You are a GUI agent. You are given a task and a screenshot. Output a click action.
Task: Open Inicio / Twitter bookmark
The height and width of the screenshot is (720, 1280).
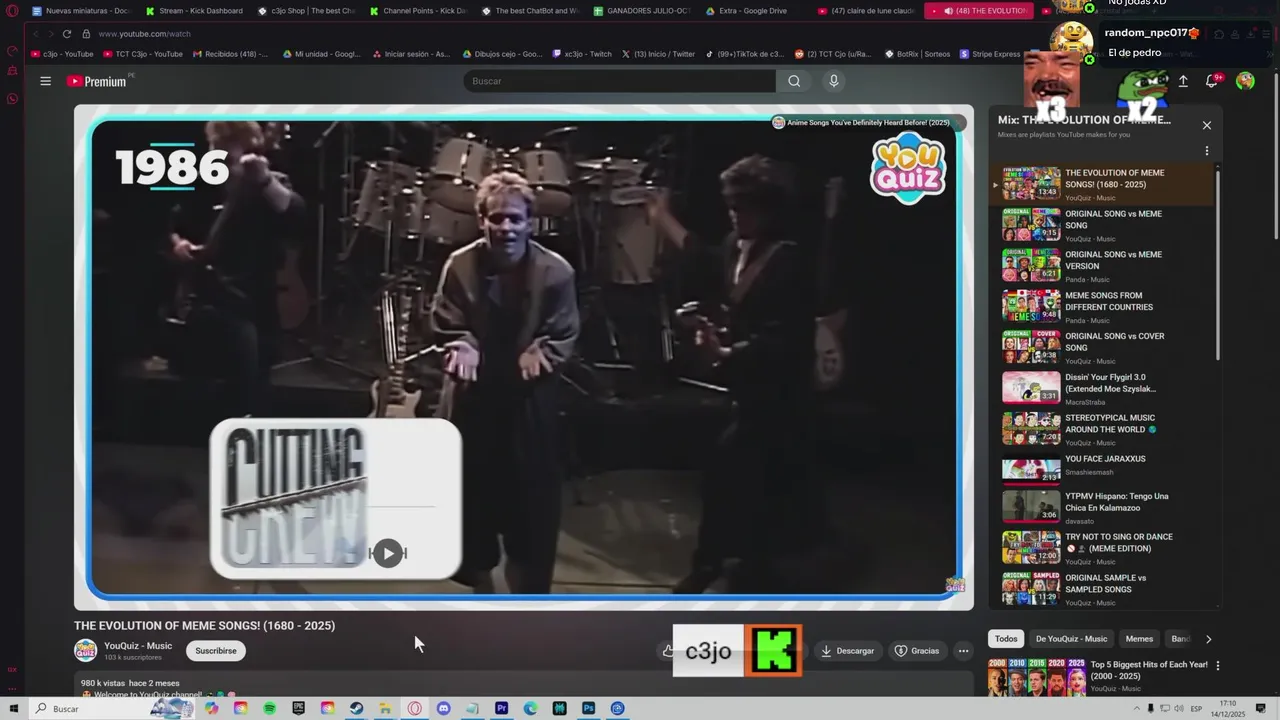(x=658, y=54)
